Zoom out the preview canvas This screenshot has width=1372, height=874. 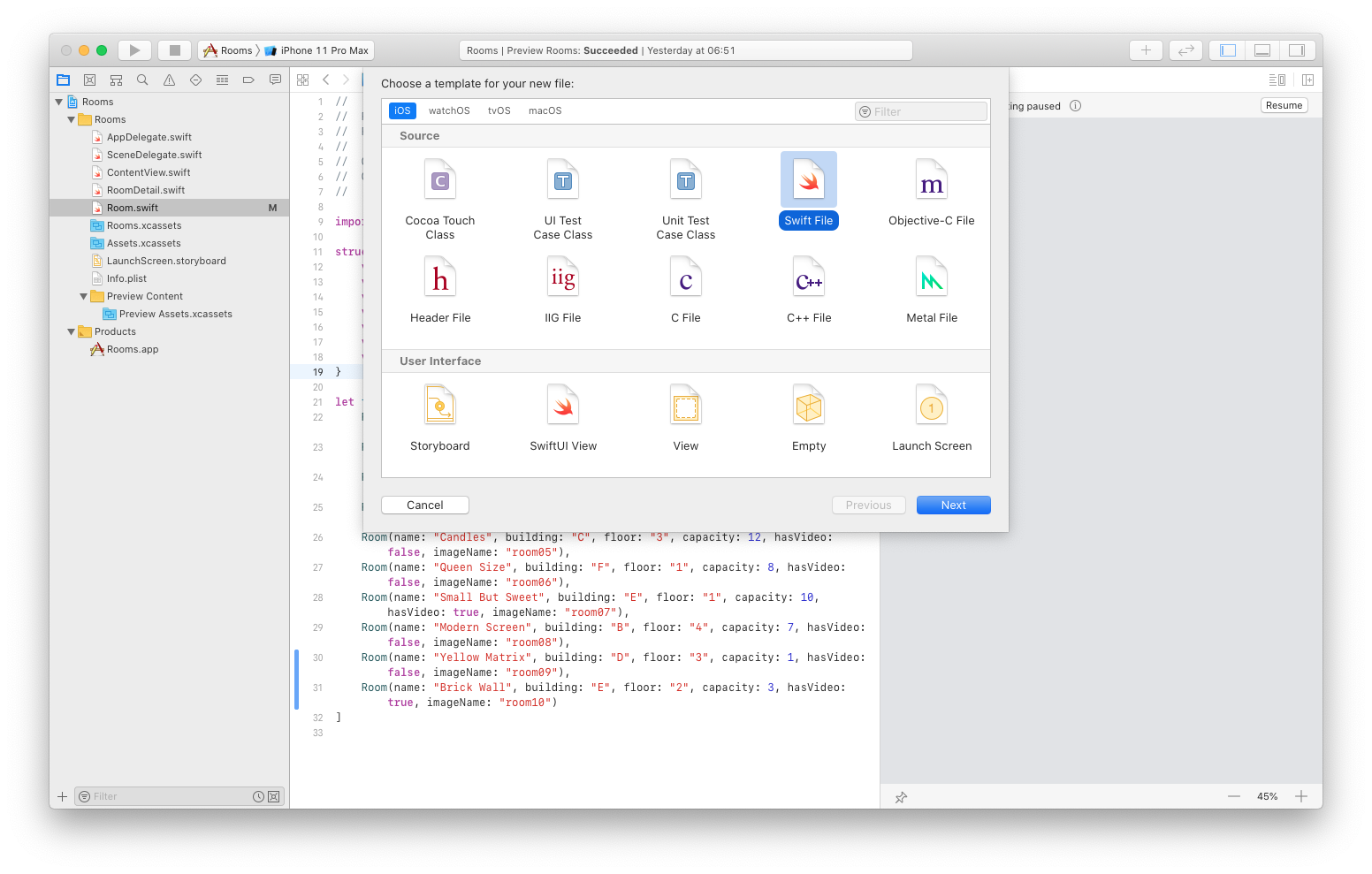(1234, 796)
